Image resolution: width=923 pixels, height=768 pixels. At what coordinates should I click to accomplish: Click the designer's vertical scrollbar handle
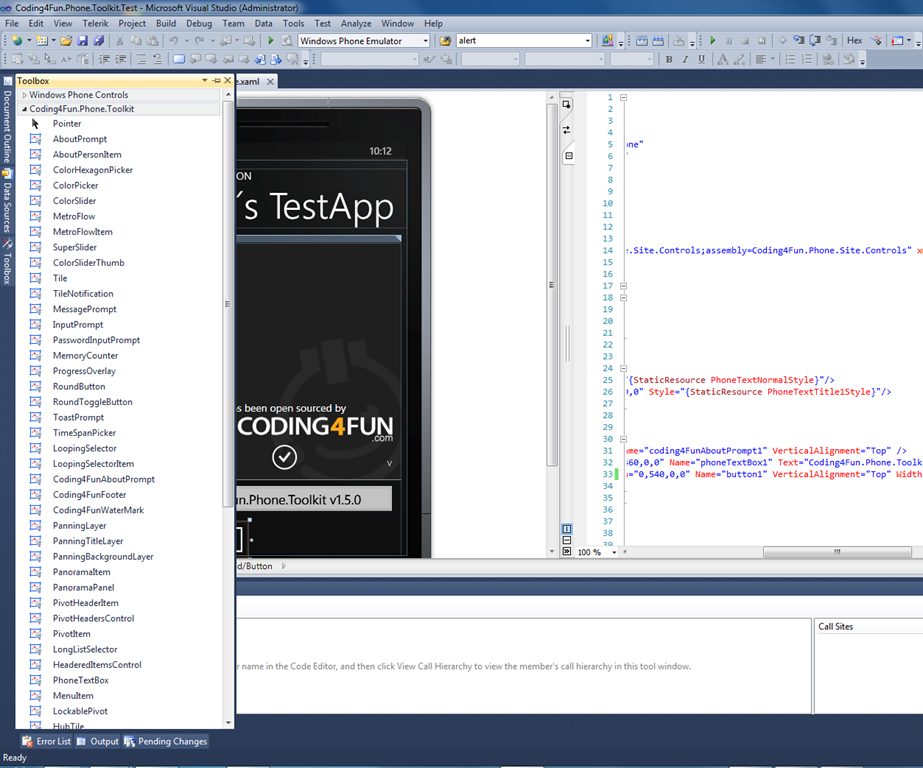coord(552,285)
